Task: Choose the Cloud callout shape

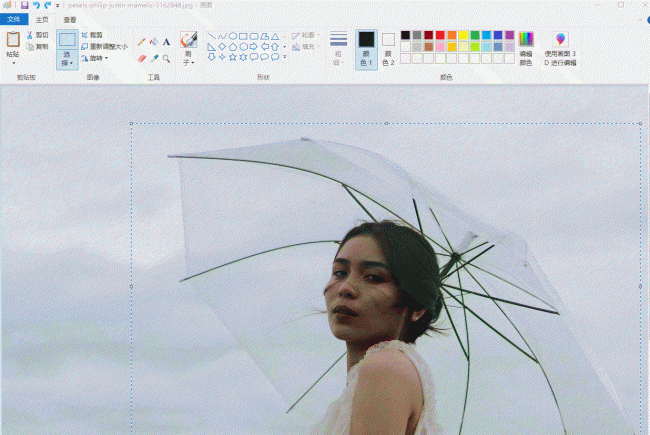Action: (275, 57)
